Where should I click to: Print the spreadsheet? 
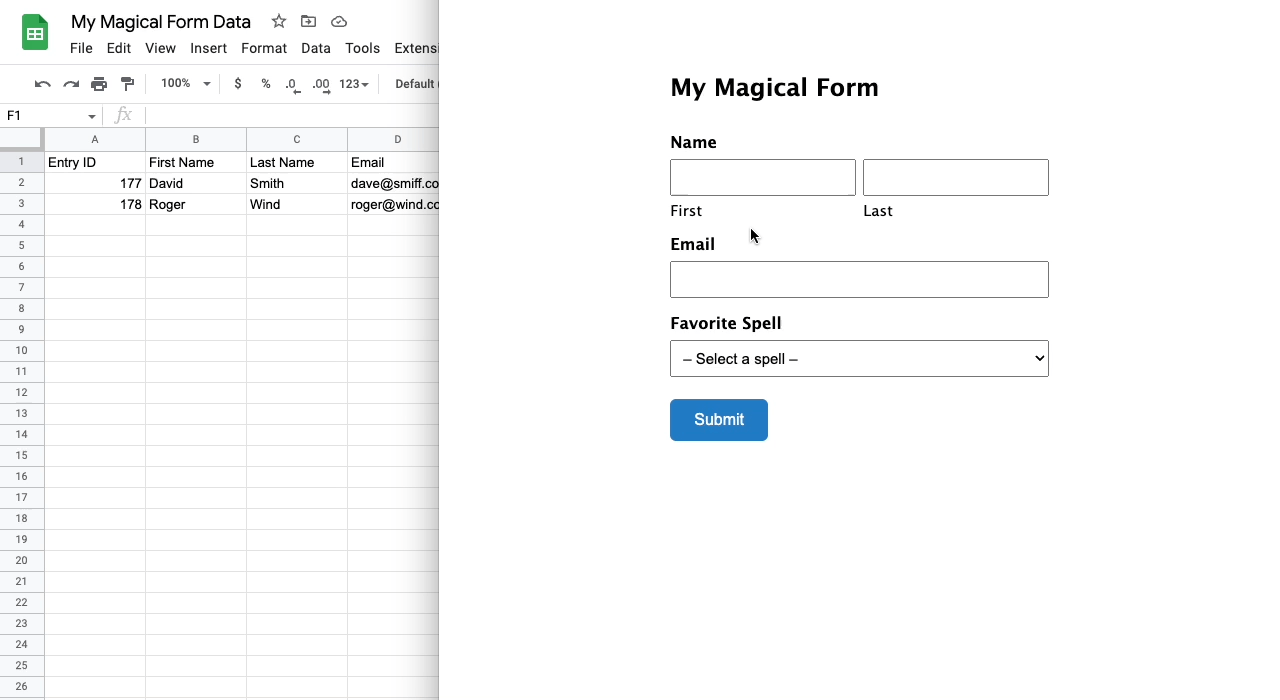(x=99, y=84)
